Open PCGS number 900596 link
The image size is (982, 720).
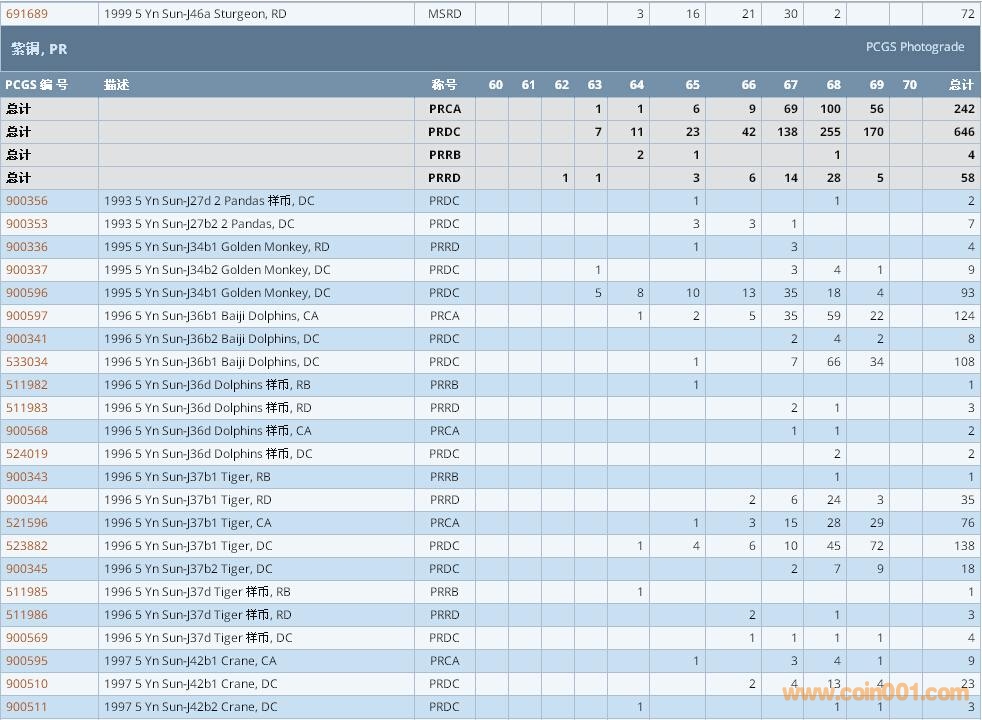(x=27, y=293)
